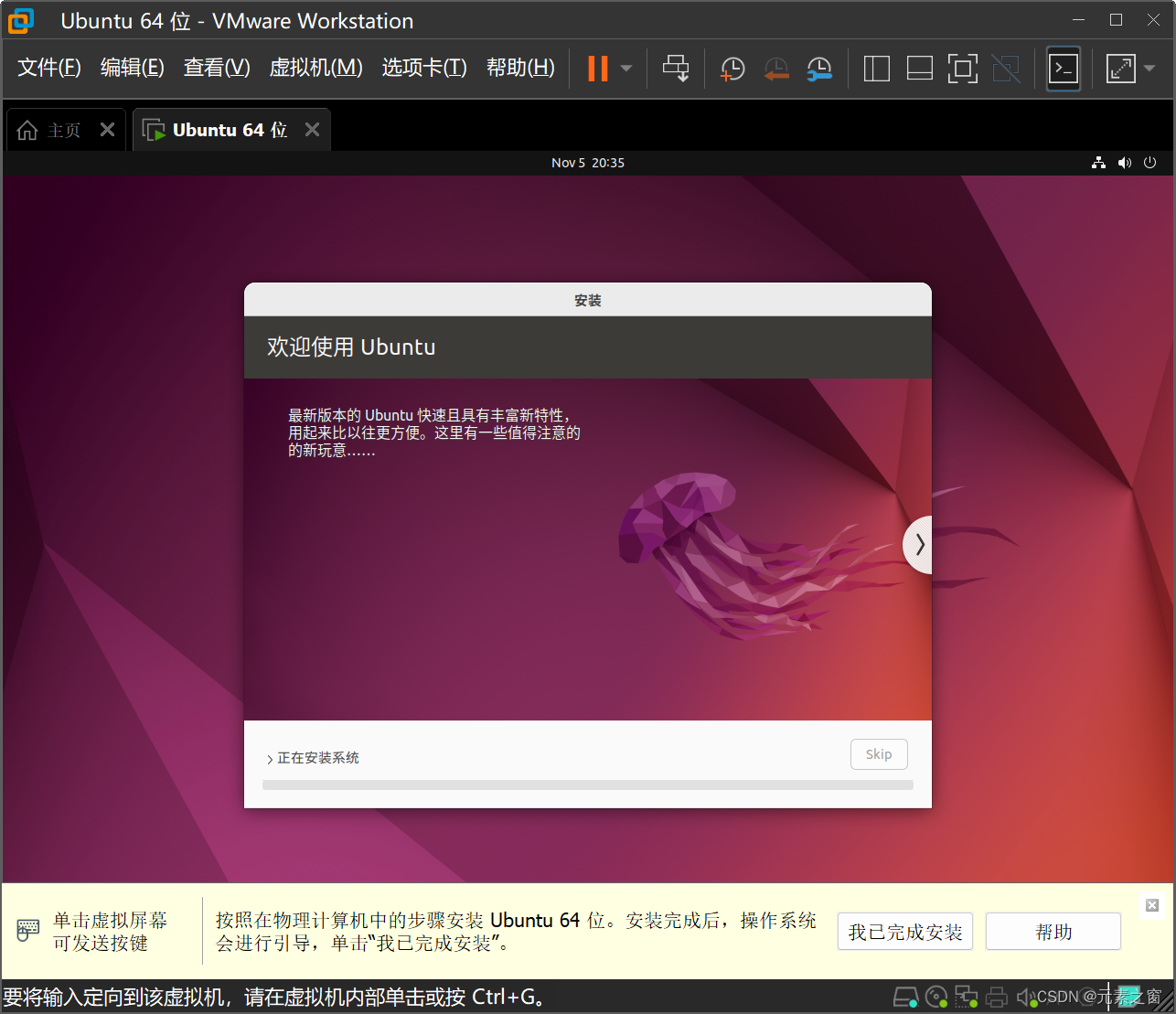The width and height of the screenshot is (1176, 1014).
Task: Click the hard disk status icon
Action: [x=905, y=997]
